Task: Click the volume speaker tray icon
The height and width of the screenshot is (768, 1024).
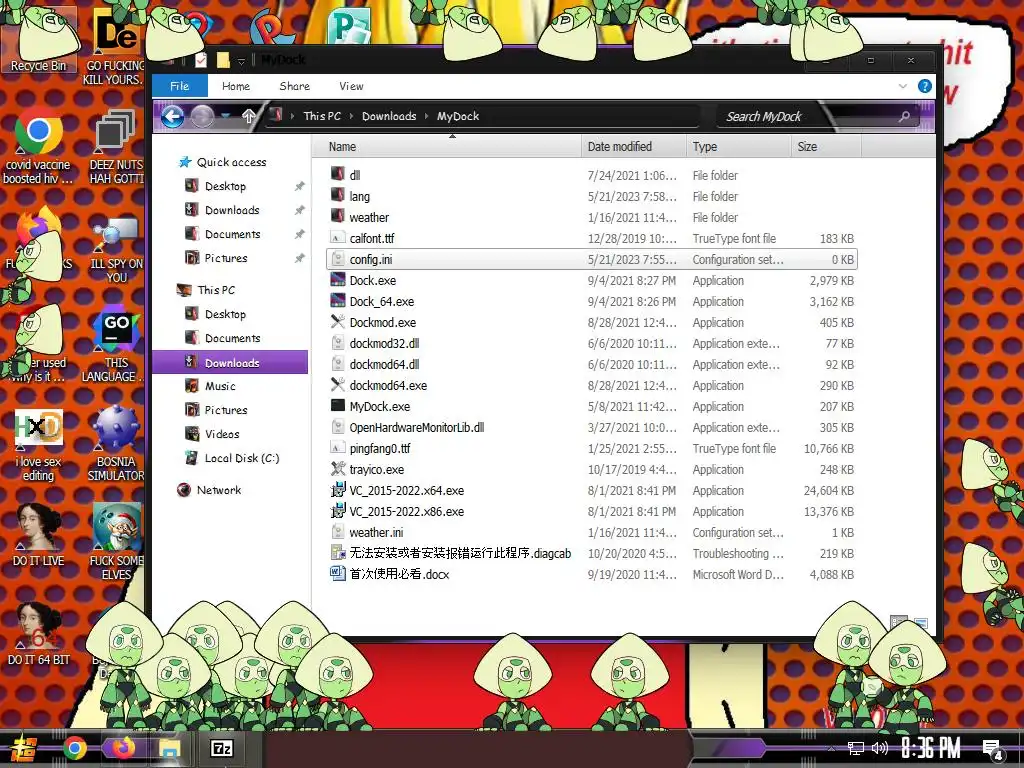Action: (880, 748)
